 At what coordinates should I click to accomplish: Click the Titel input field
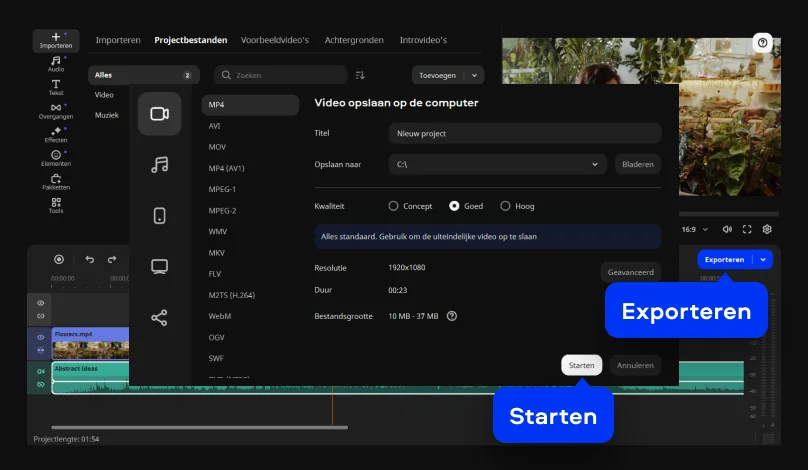524,133
